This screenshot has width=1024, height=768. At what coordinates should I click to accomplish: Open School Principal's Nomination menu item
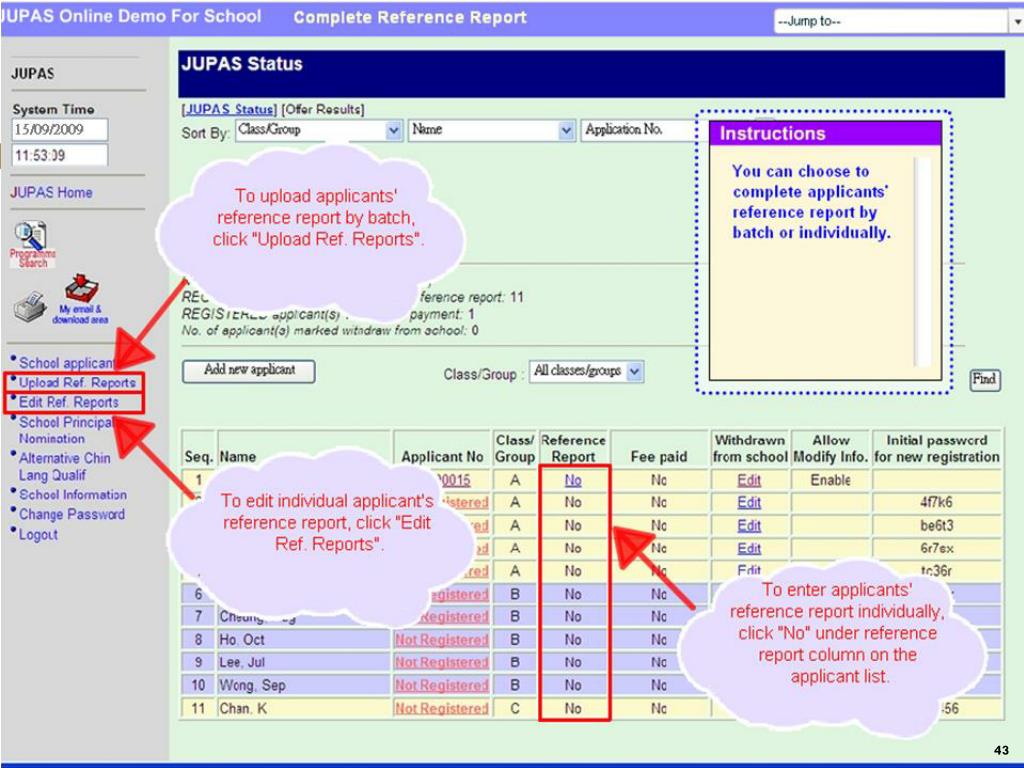(x=65, y=430)
